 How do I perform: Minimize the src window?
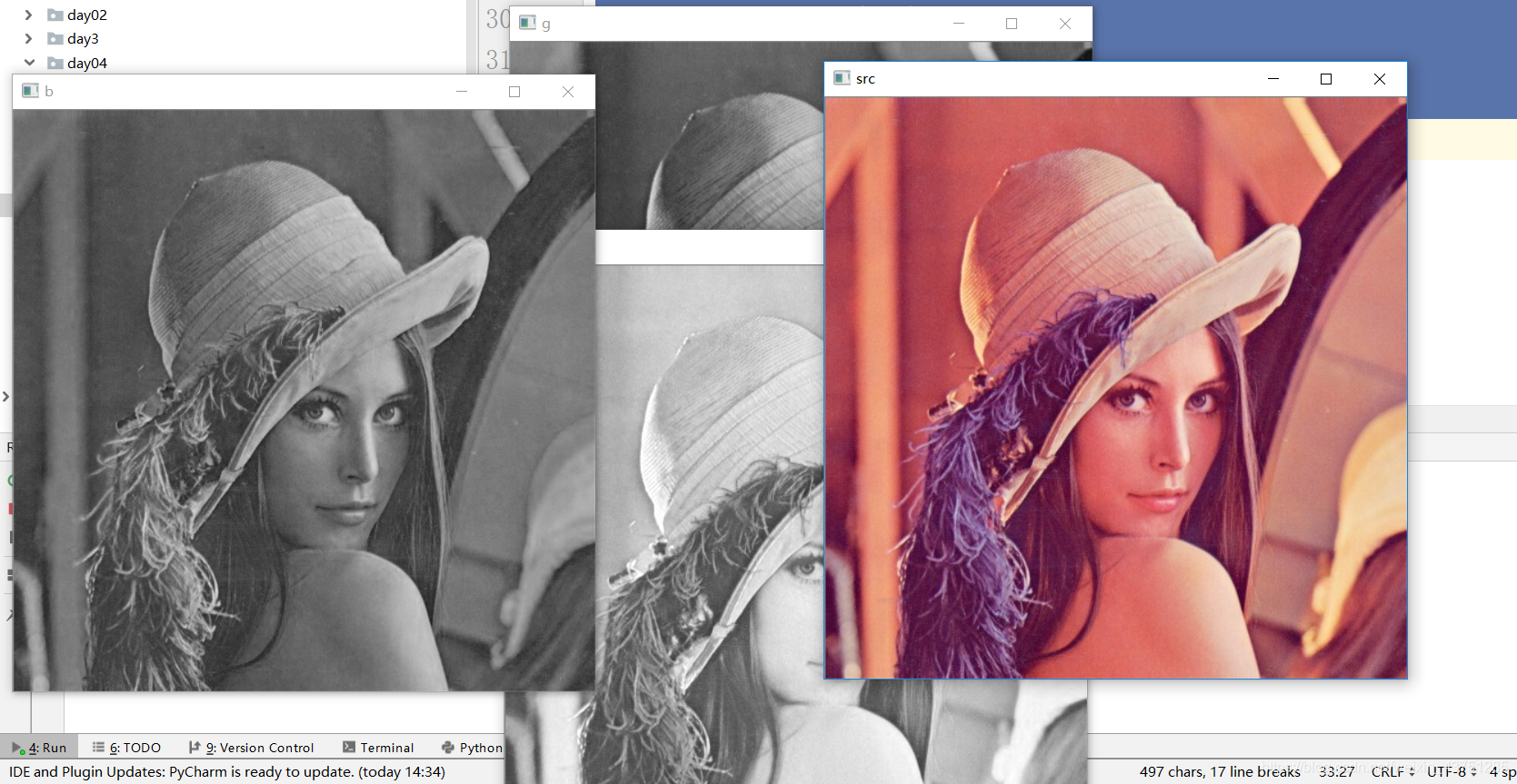pos(1273,79)
